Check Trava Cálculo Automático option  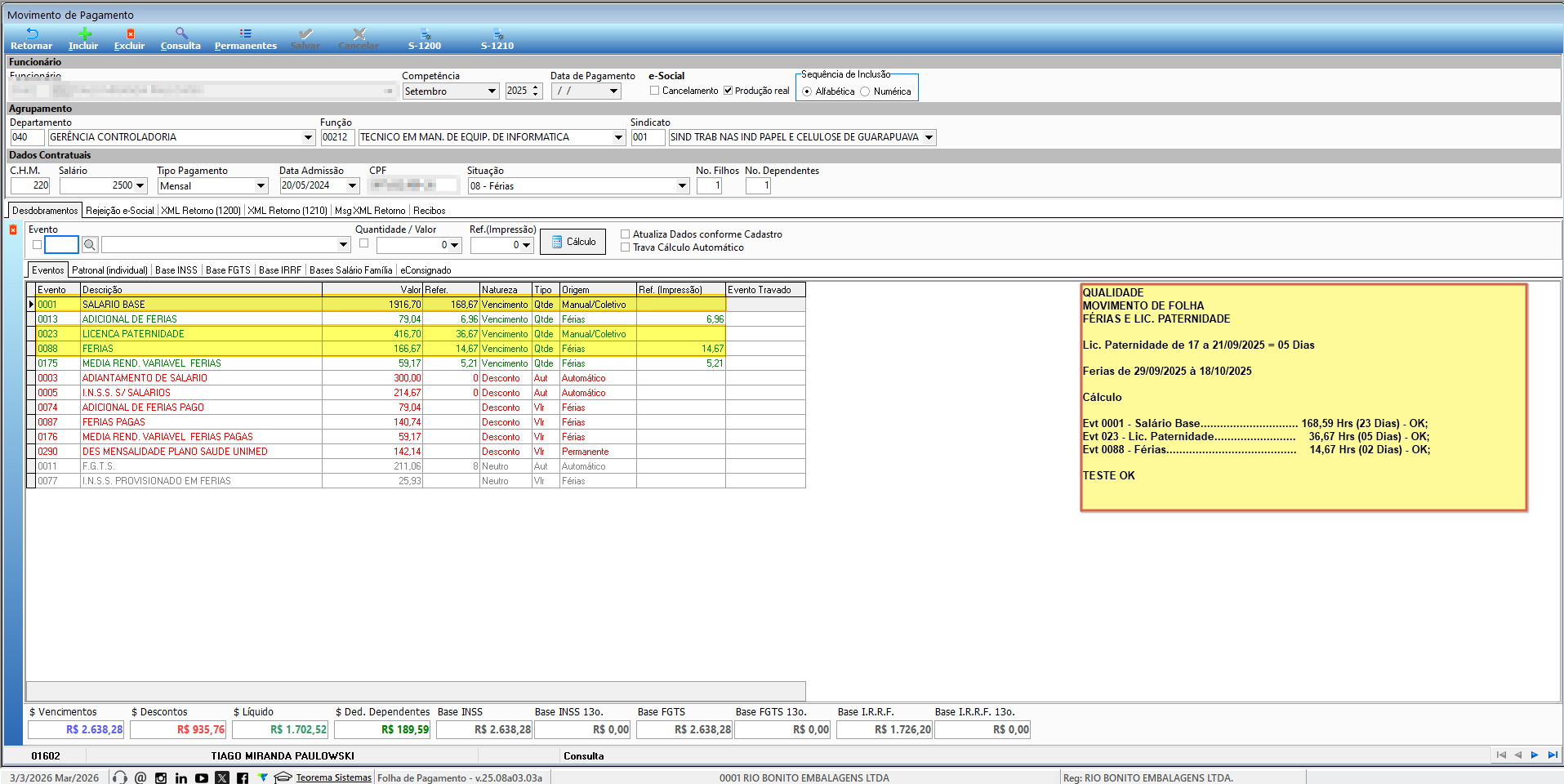626,247
